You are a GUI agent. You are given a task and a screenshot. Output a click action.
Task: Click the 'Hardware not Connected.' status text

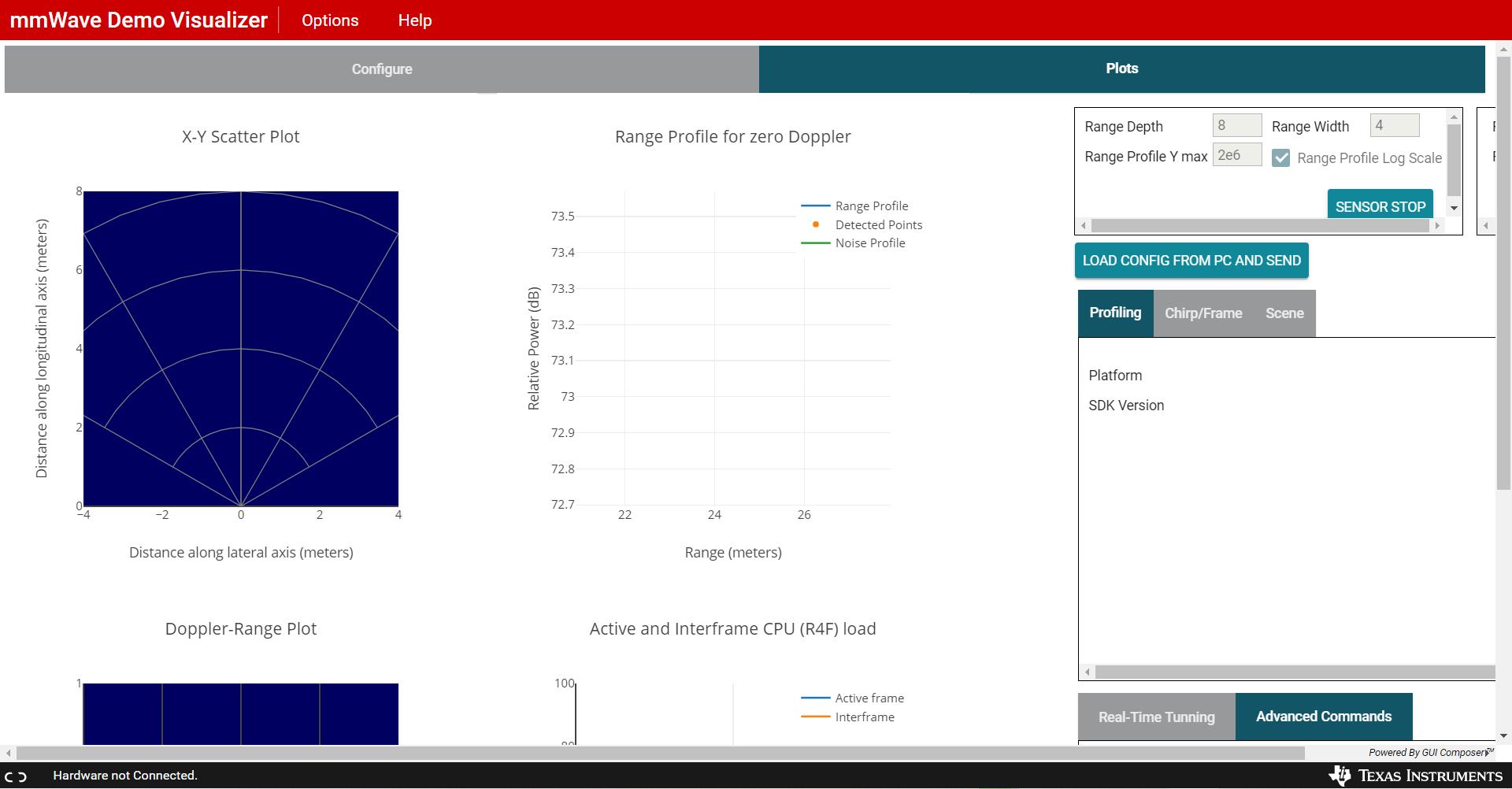click(125, 776)
